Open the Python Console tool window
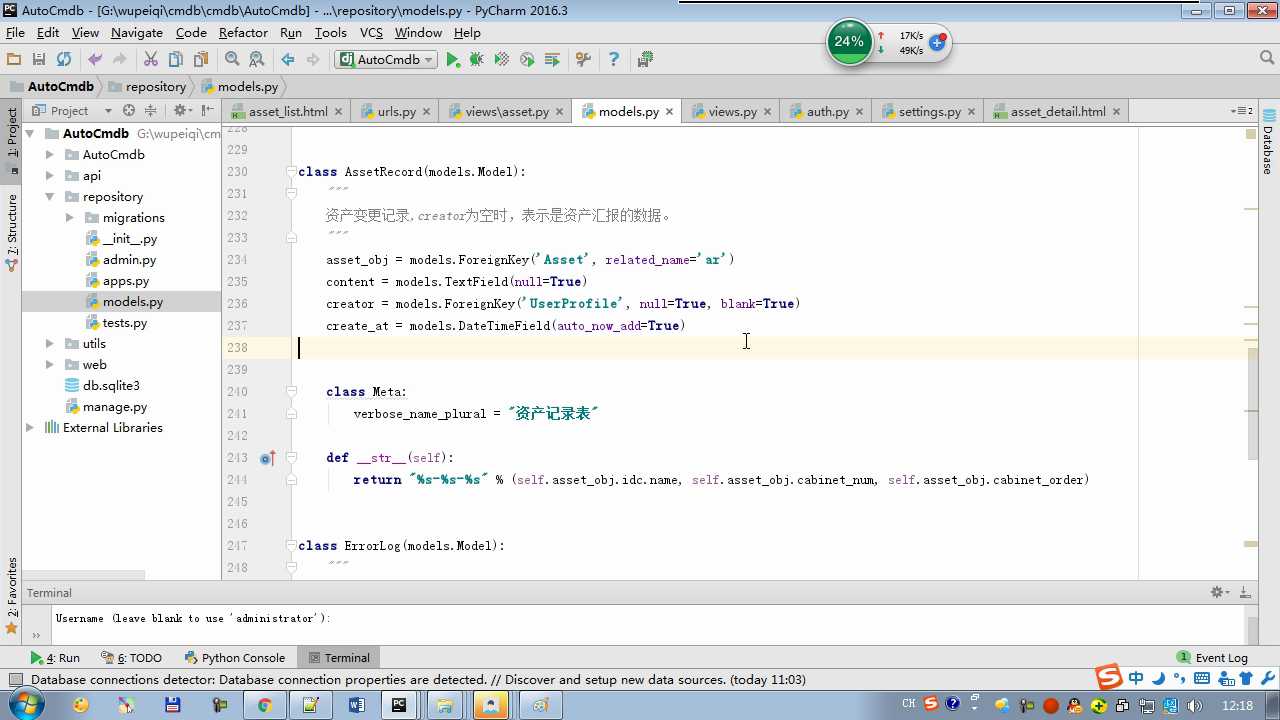Image resolution: width=1280 pixels, height=720 pixels. [x=235, y=658]
